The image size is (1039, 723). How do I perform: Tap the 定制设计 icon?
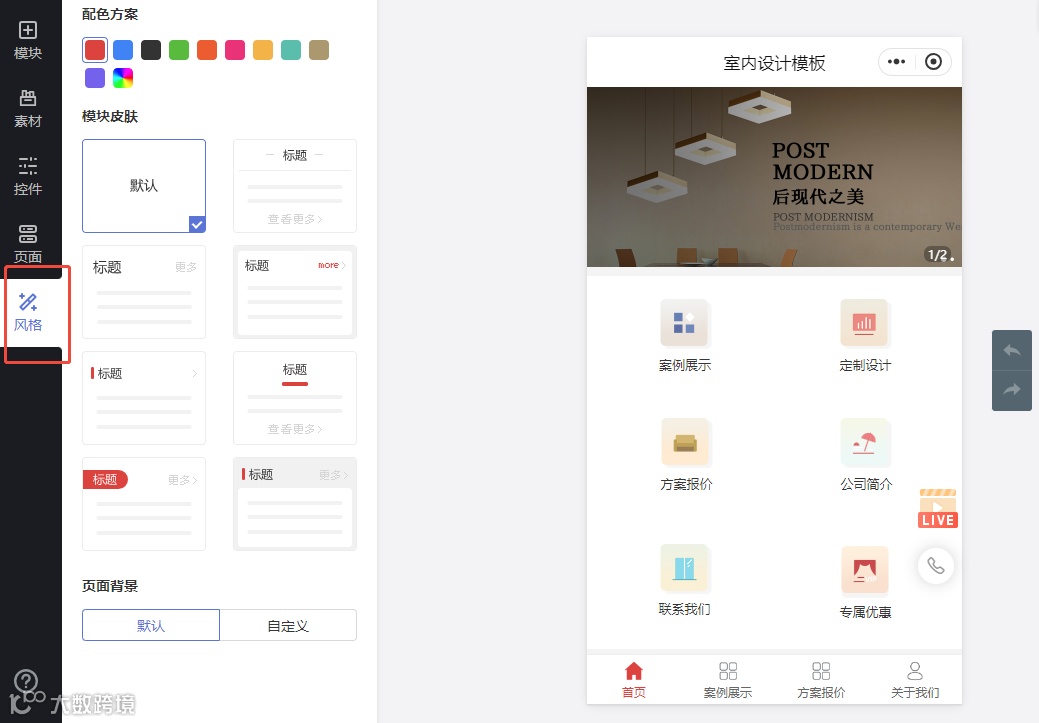[865, 323]
